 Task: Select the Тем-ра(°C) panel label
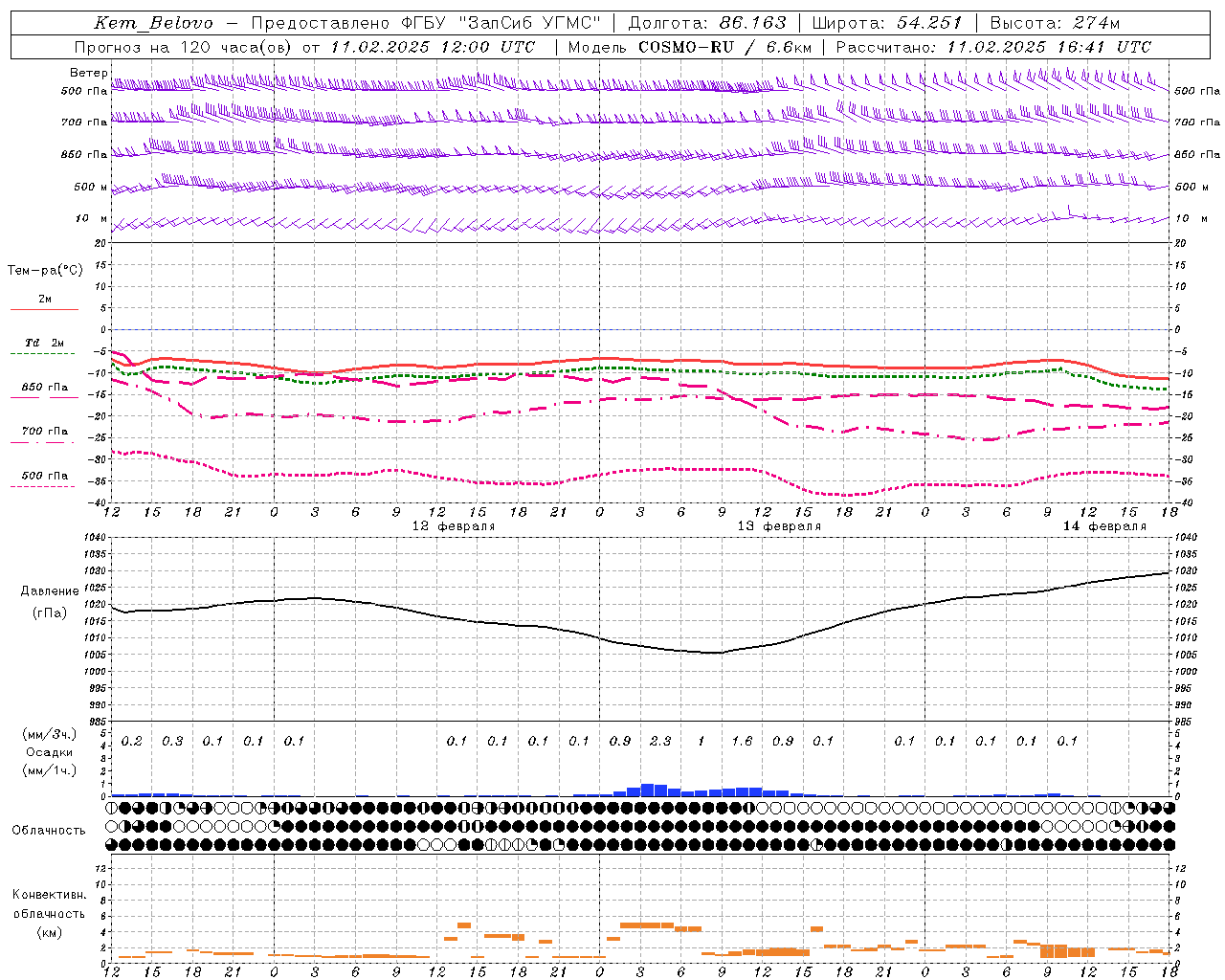pyautogui.click(x=45, y=271)
